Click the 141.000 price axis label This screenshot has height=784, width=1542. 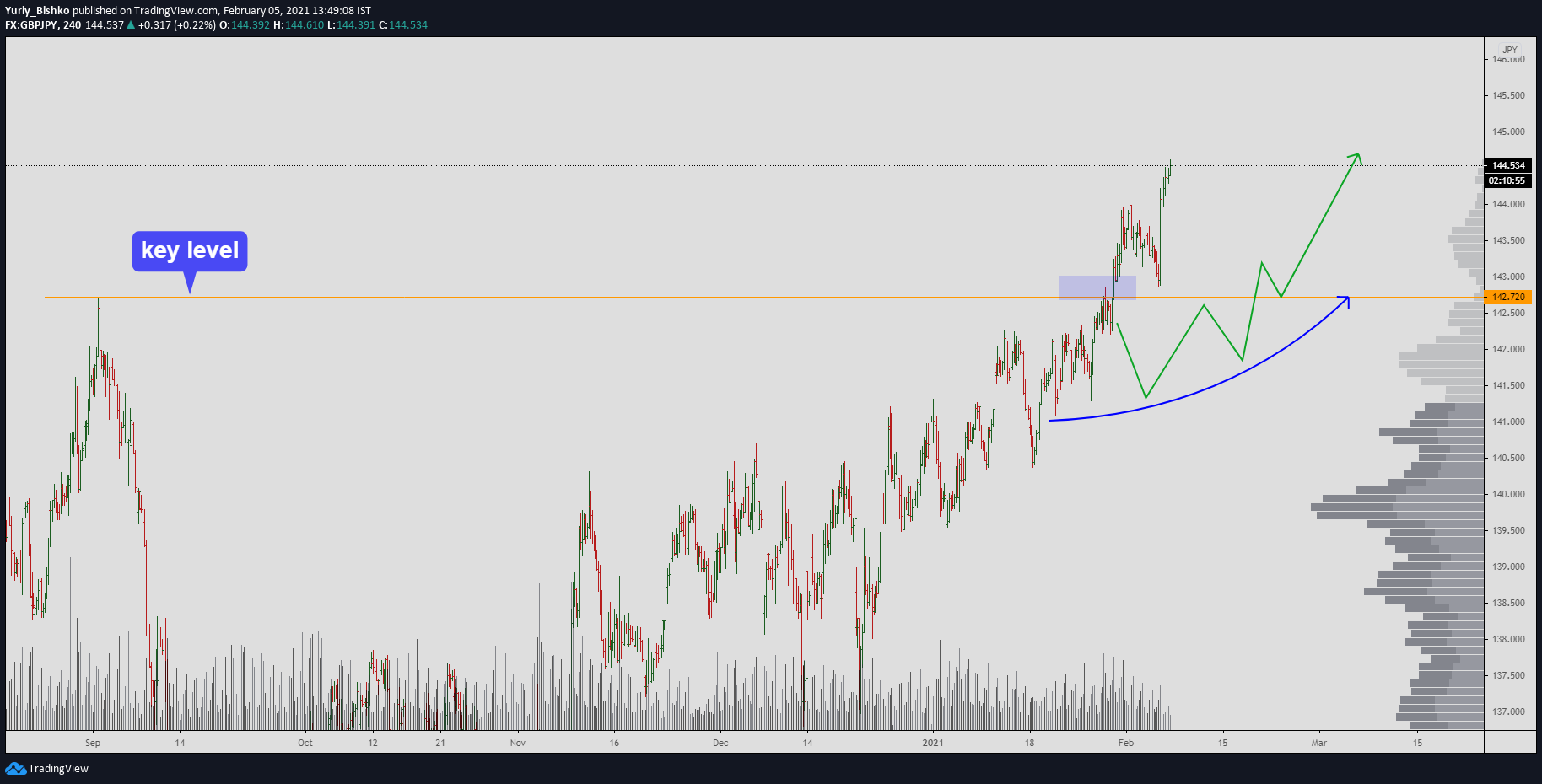(1508, 422)
